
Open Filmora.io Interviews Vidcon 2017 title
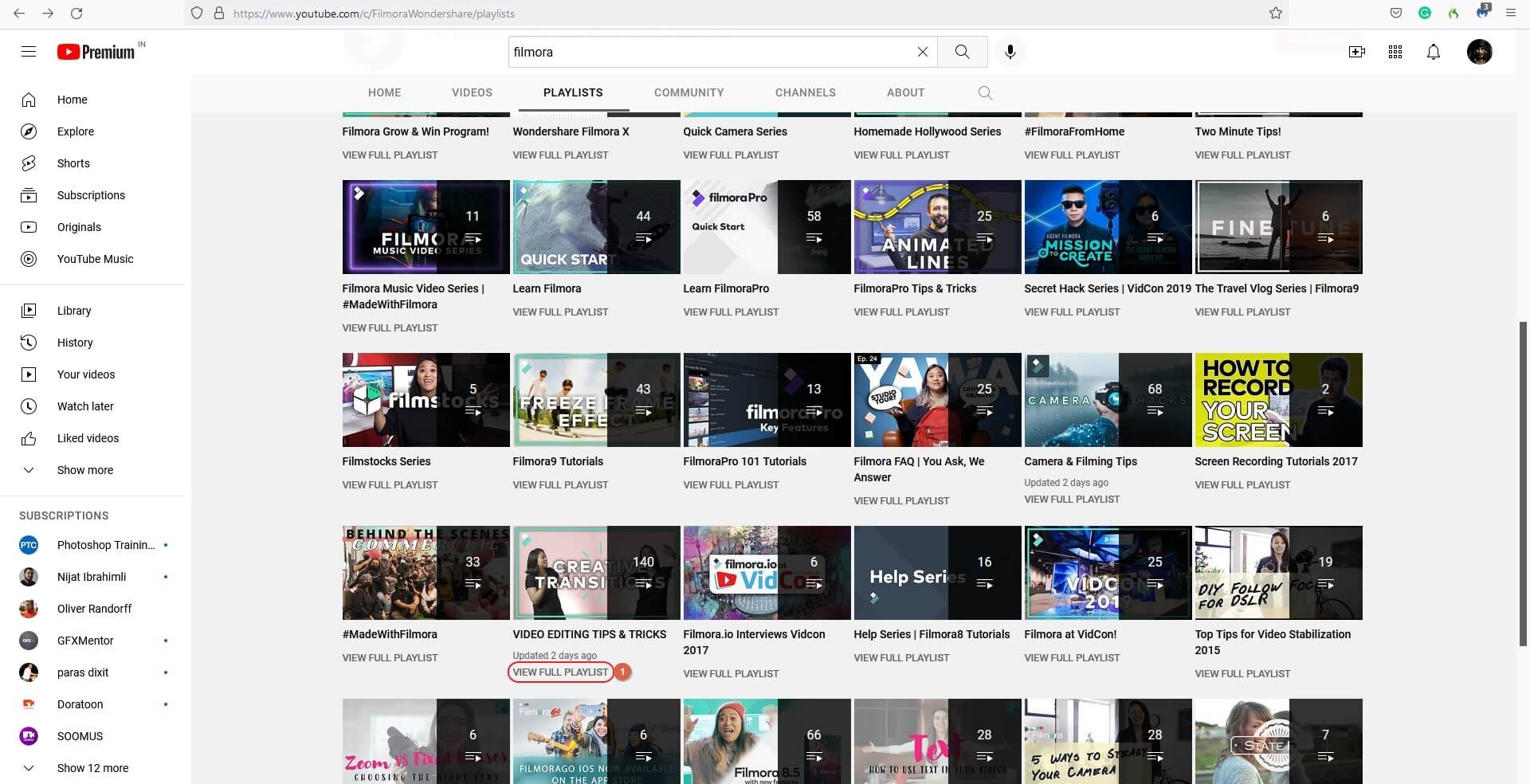754,642
